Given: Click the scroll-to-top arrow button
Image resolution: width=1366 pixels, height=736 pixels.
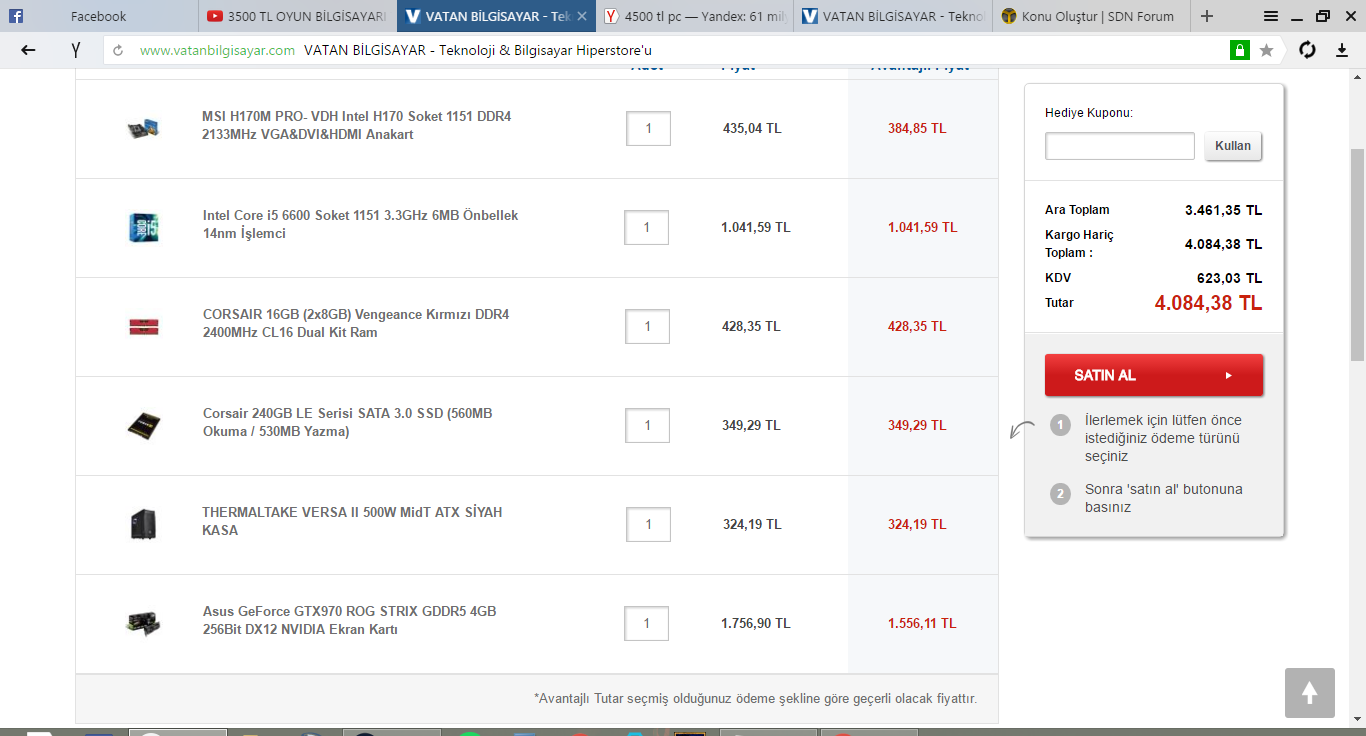Looking at the screenshot, I should tap(1310, 693).
